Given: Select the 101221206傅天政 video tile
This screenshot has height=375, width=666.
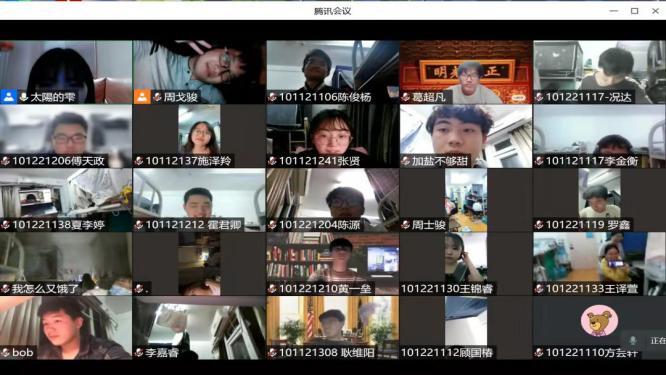Looking at the screenshot, I should click(x=66, y=136).
